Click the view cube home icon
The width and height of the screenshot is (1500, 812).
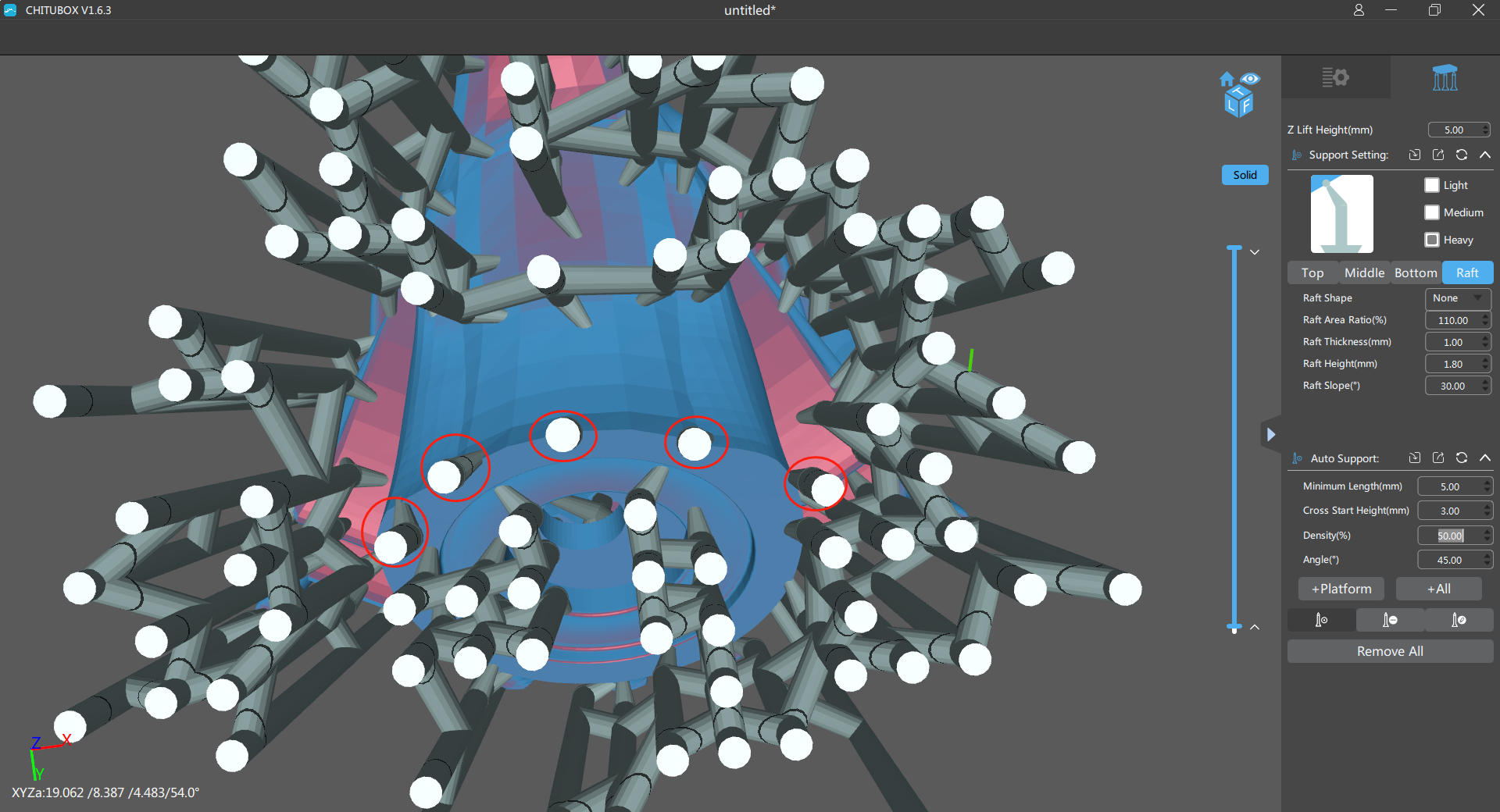[1227, 79]
